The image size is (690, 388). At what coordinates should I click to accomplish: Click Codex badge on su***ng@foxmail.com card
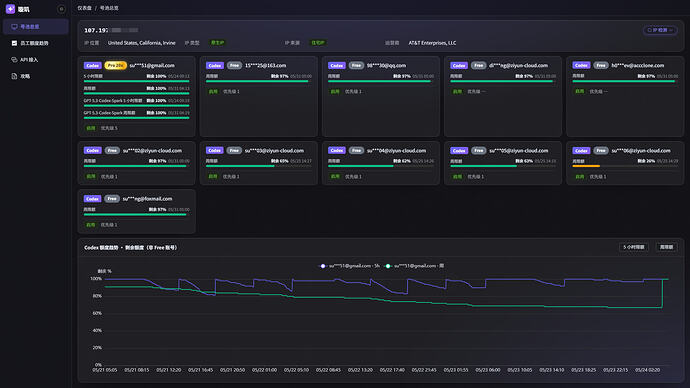click(x=92, y=199)
